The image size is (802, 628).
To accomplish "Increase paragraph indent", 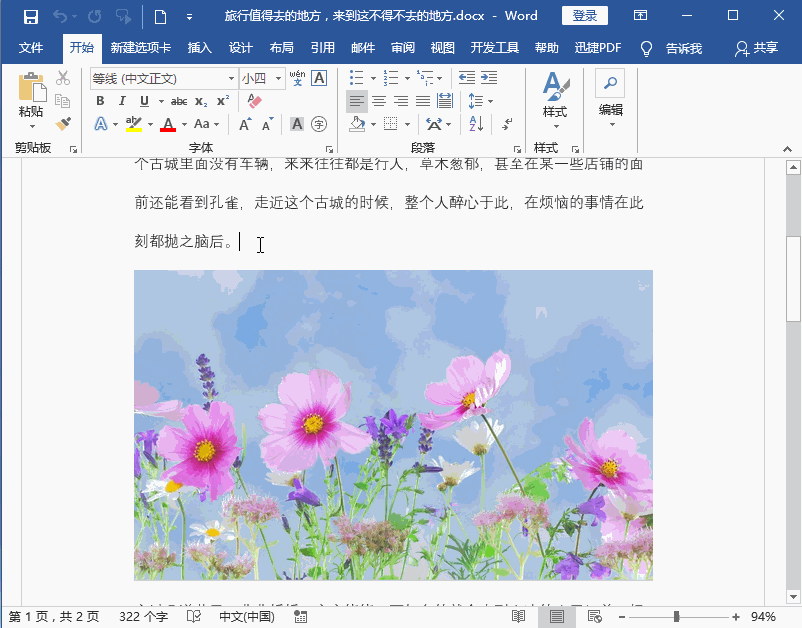I will pyautogui.click(x=489, y=78).
